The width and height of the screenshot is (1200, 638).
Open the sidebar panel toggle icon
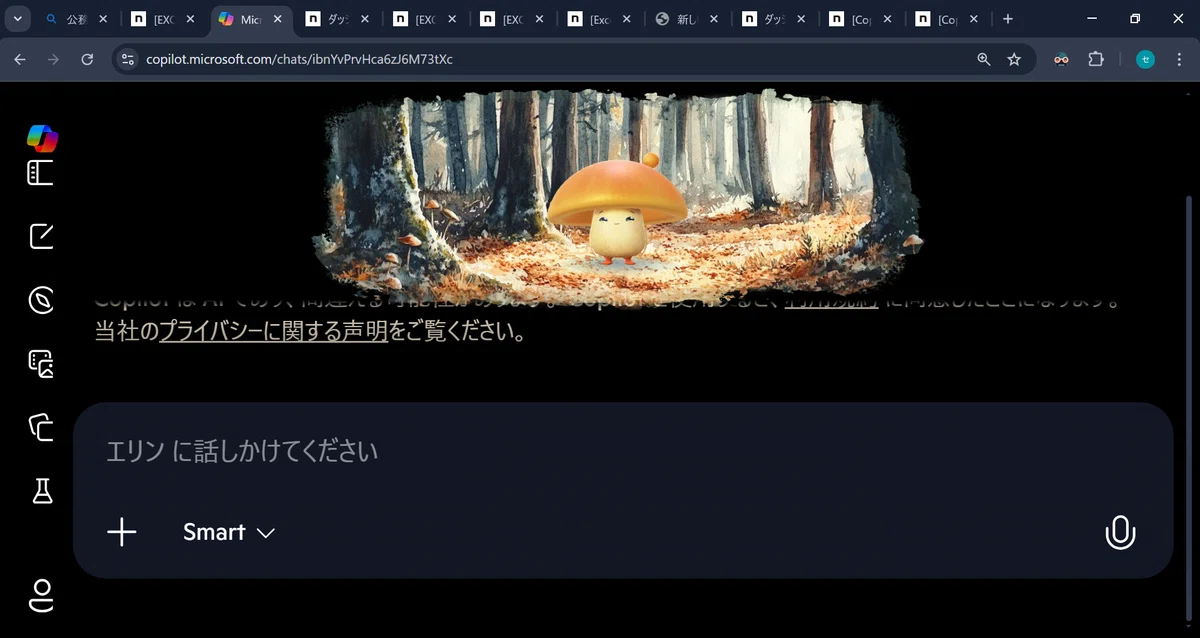41,173
